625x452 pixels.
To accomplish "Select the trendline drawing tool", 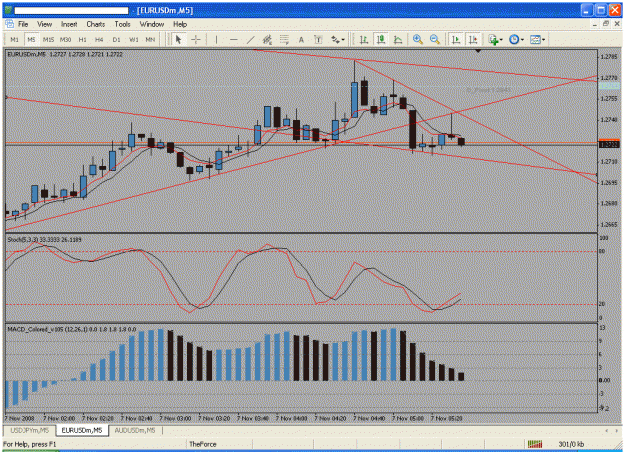I will (x=250, y=39).
